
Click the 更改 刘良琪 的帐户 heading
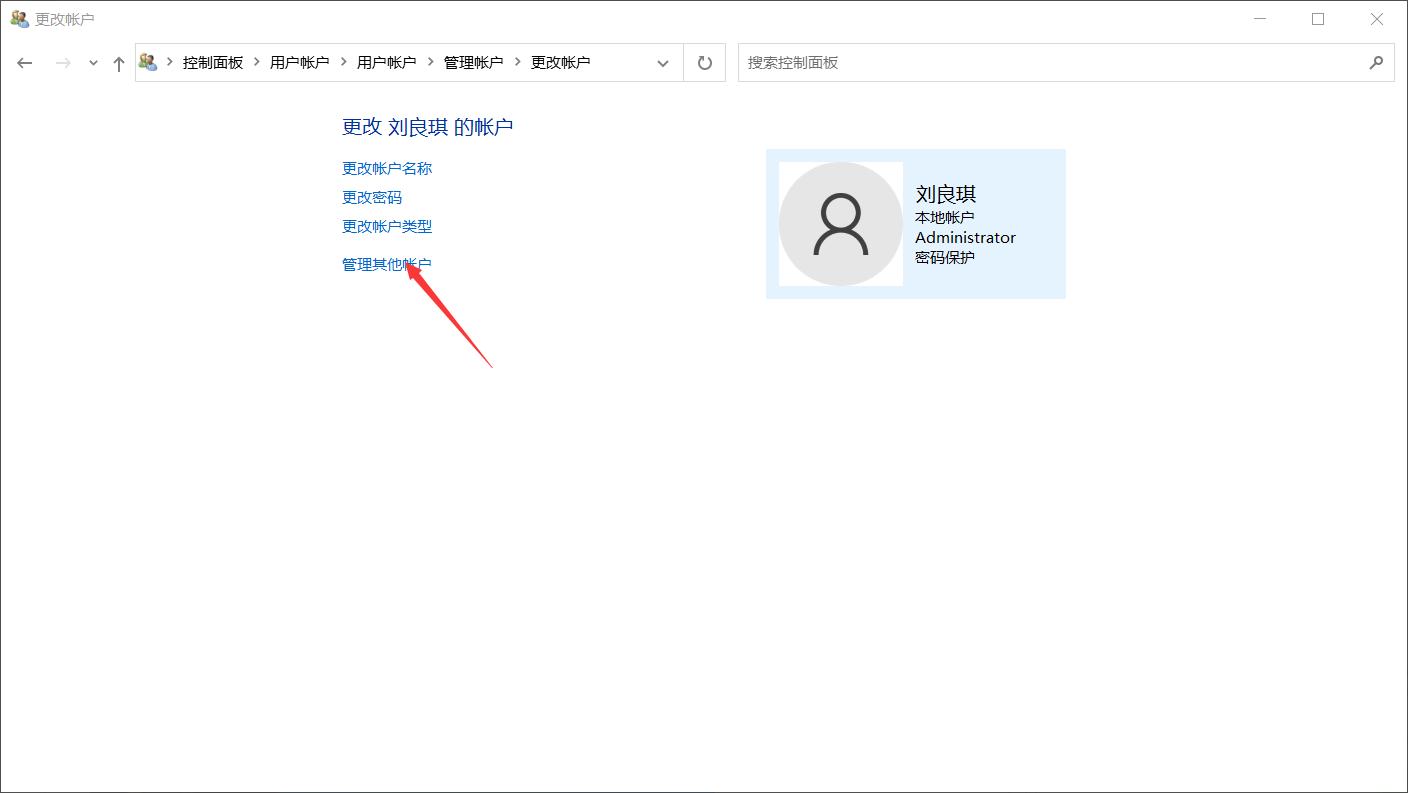(x=428, y=127)
